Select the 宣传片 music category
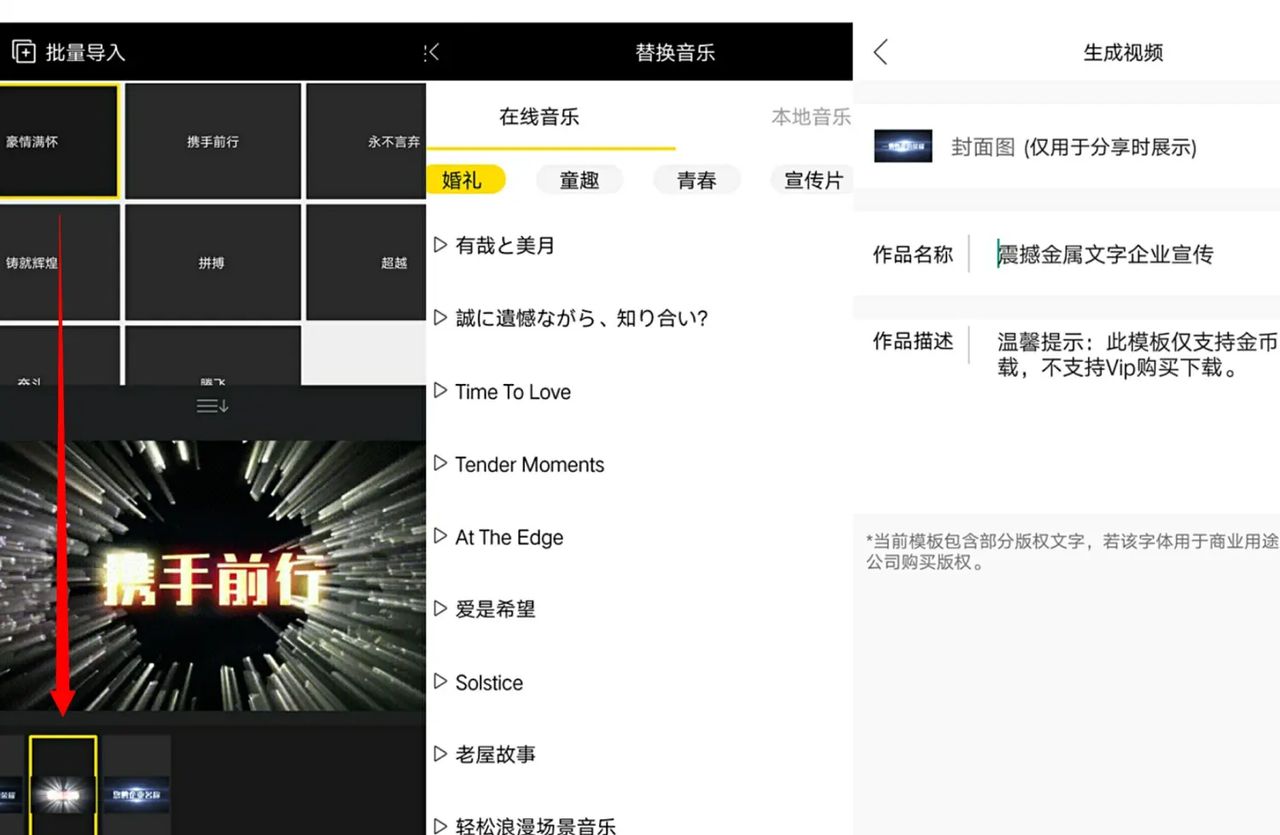The height and width of the screenshot is (835, 1280). pyautogui.click(x=812, y=180)
